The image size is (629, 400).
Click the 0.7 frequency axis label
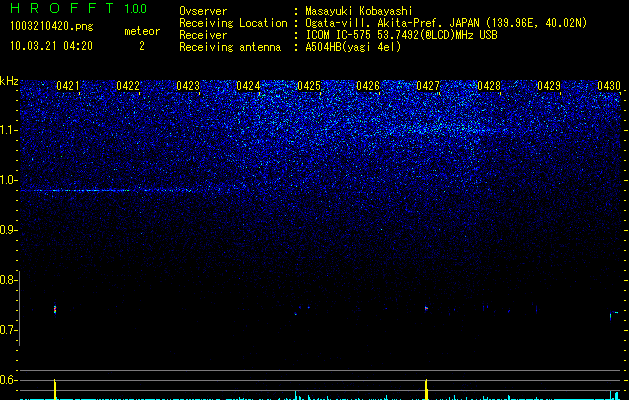[8, 330]
